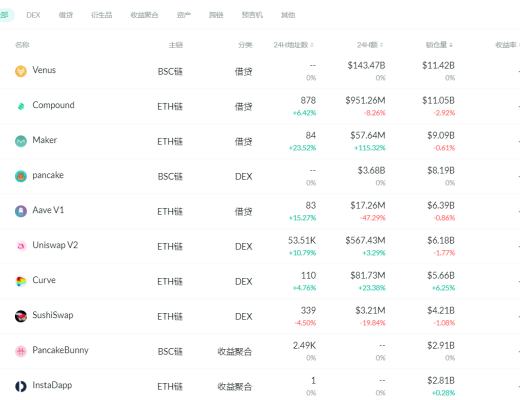The image size is (520, 400).
Task: Open the Venus project link
Action: point(44,70)
